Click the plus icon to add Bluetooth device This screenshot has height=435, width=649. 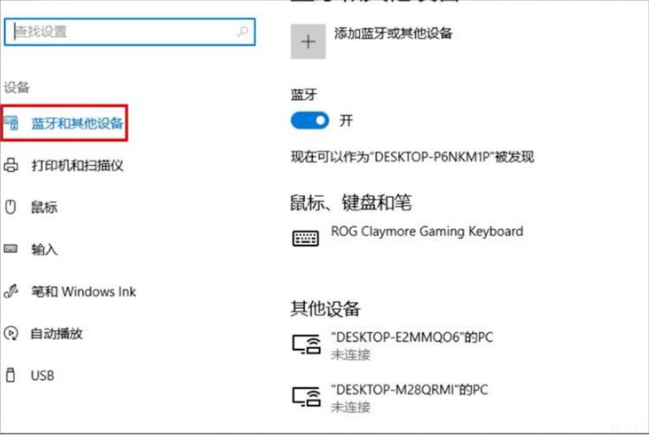pyautogui.click(x=308, y=41)
